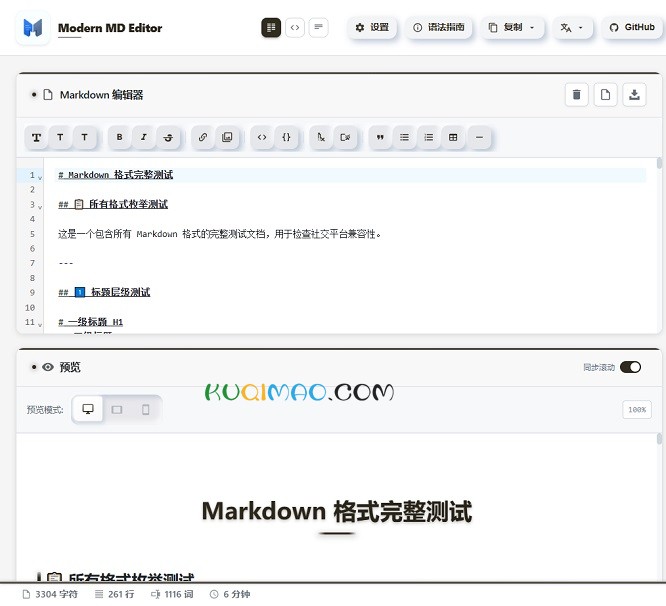This screenshot has height=606, width=666.
Task: Switch to split view layout
Action: click(x=271, y=28)
